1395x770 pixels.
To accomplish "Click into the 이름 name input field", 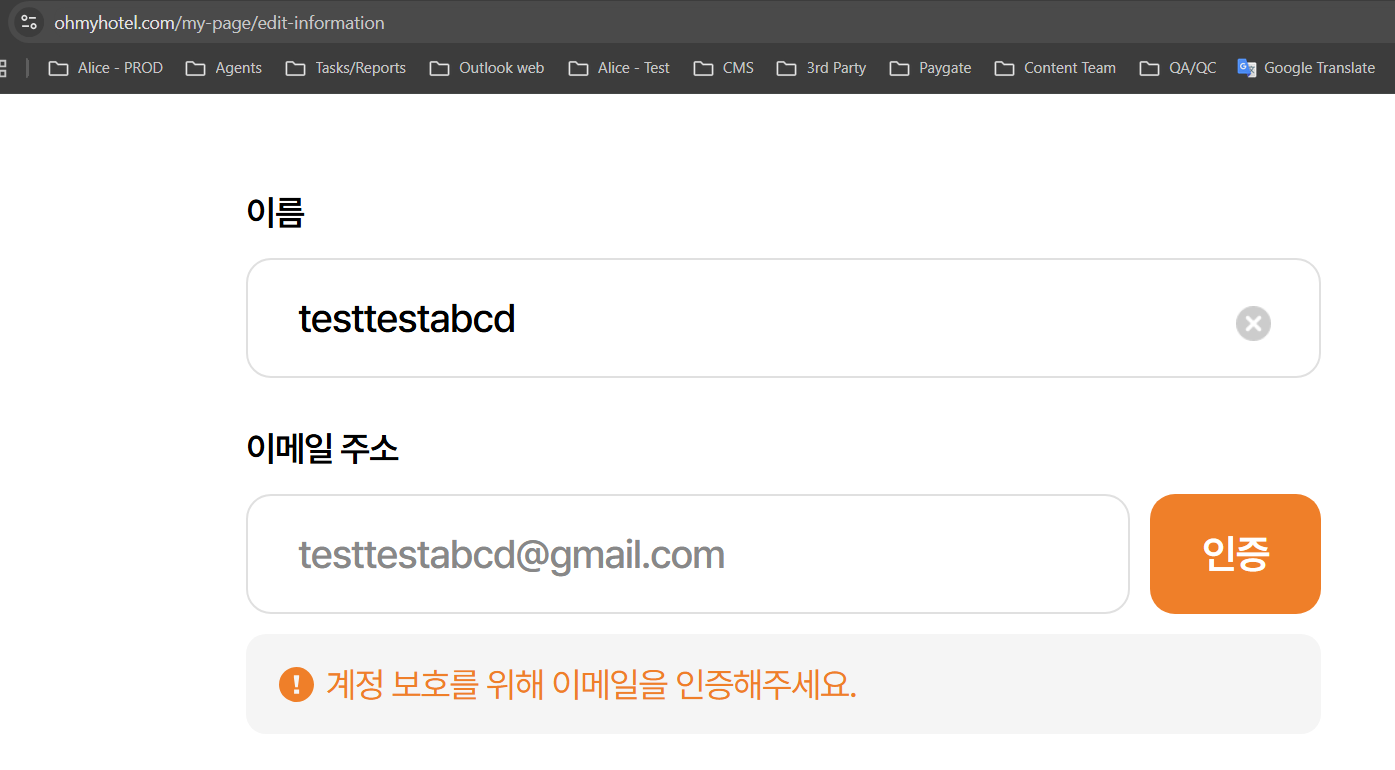I will (740, 319).
